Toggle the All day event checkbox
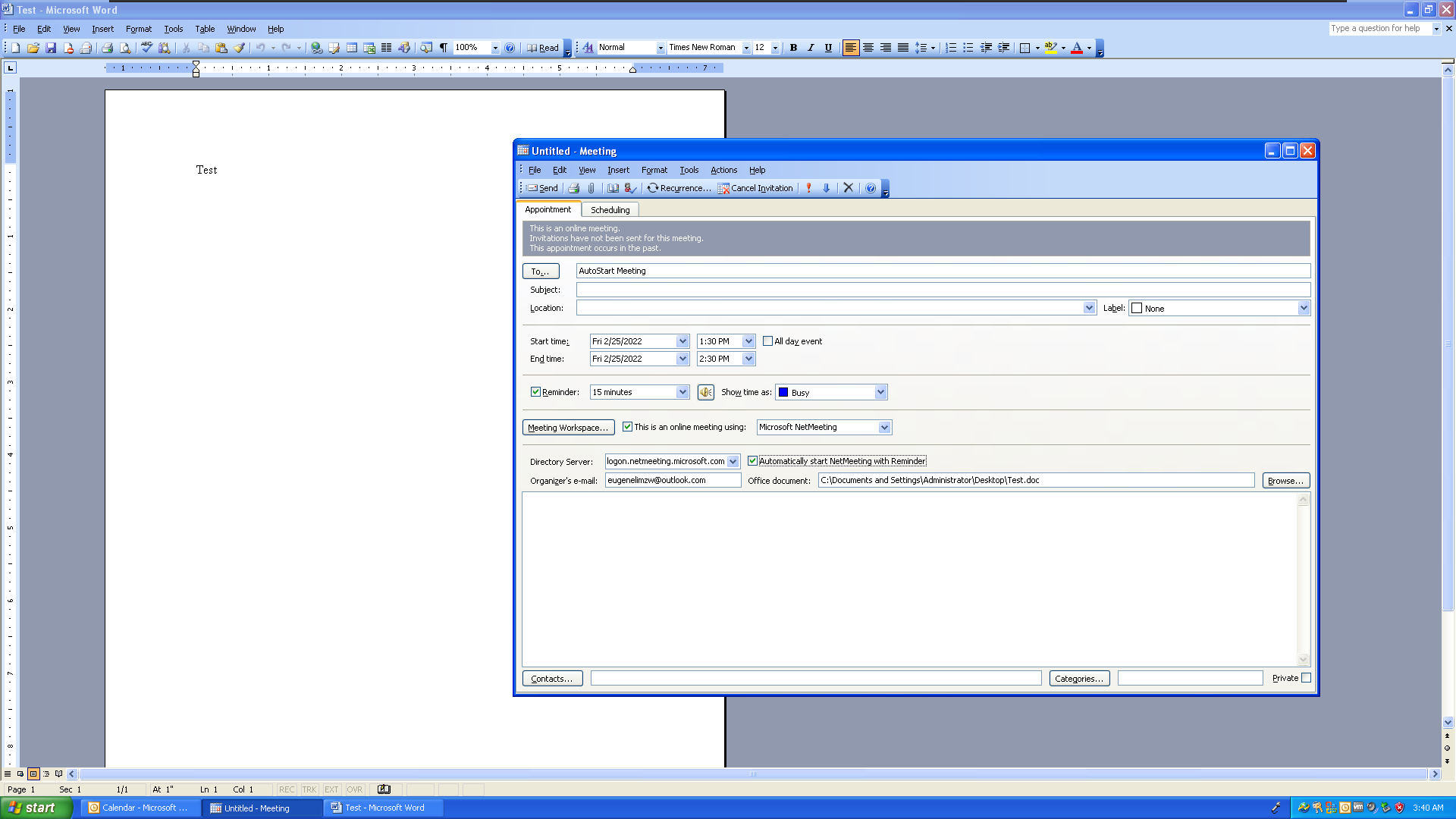The image size is (1456, 819). (x=768, y=341)
